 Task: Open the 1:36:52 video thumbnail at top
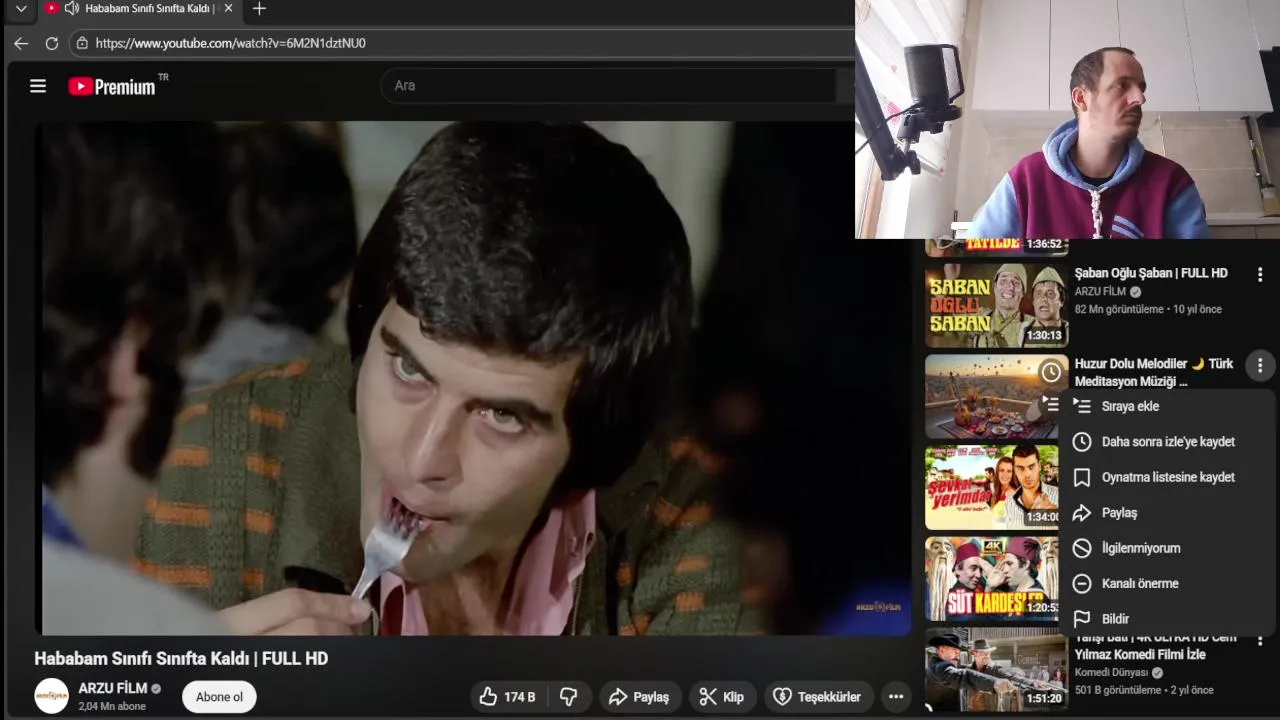(x=996, y=247)
